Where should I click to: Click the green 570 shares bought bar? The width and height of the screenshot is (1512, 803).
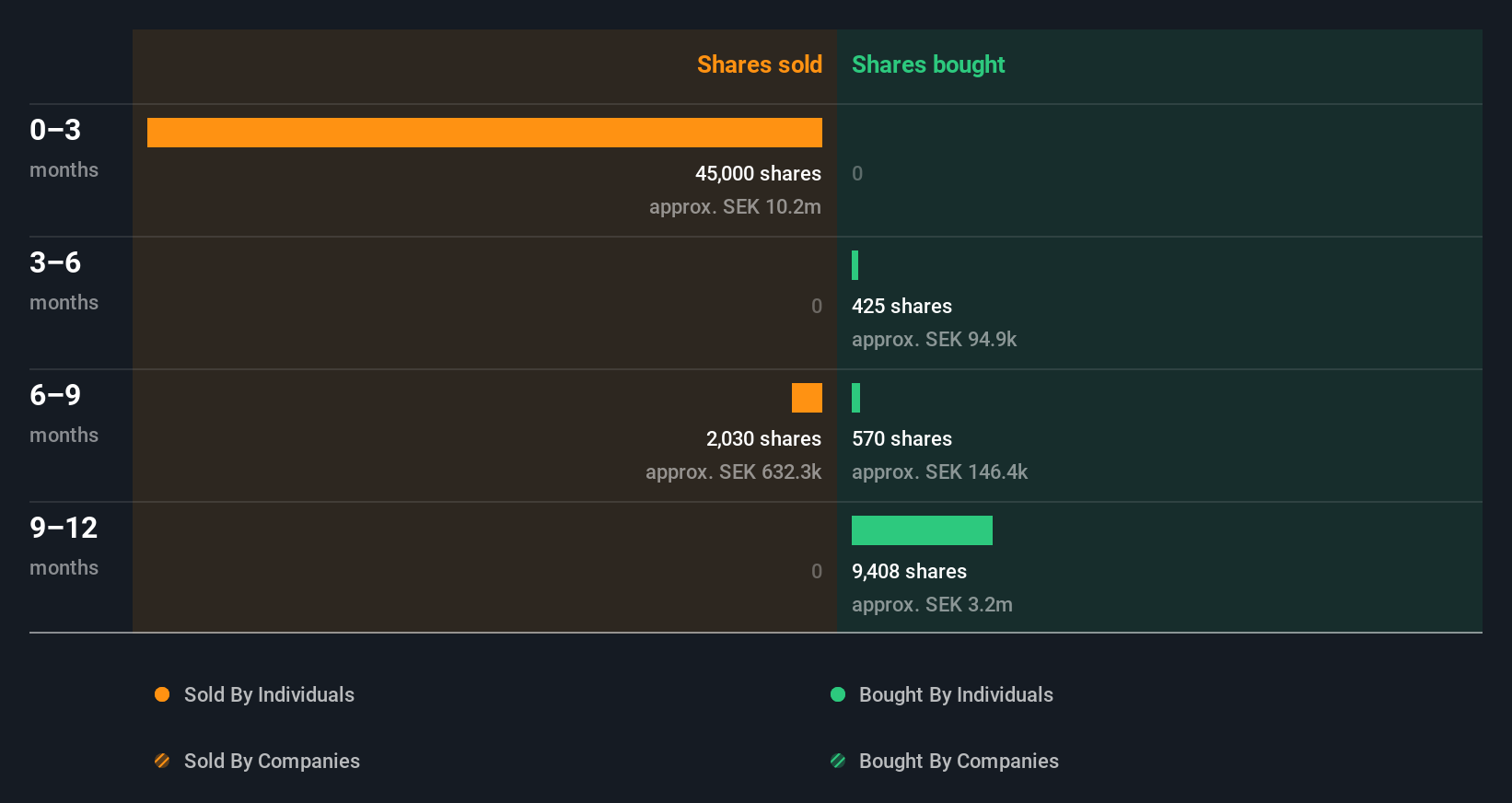point(856,398)
